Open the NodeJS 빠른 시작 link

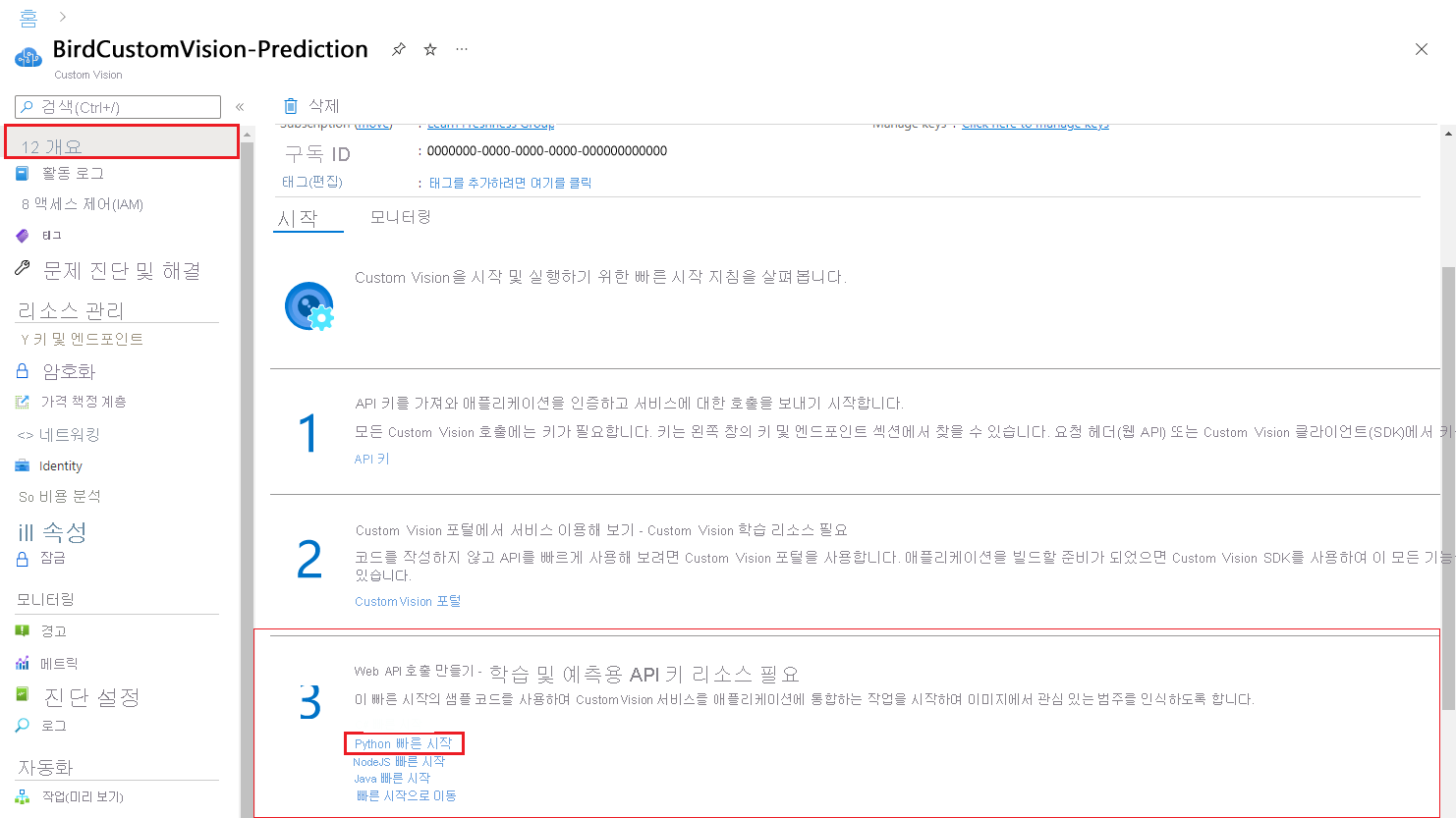pos(399,762)
